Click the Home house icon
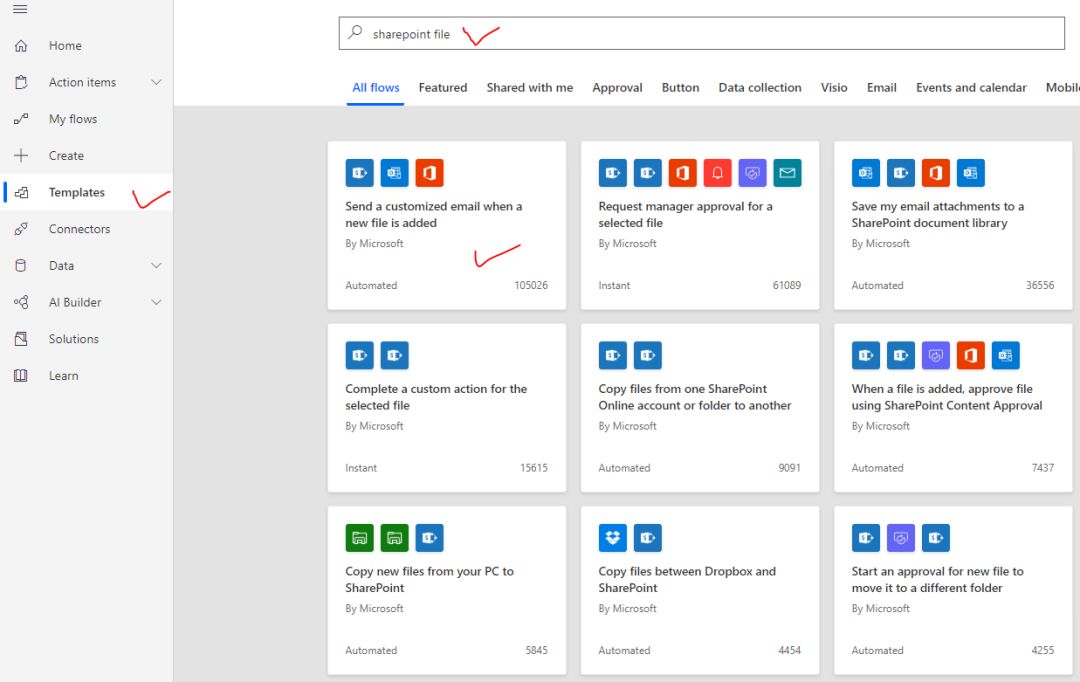The image size is (1080, 682). pyautogui.click(x=21, y=45)
